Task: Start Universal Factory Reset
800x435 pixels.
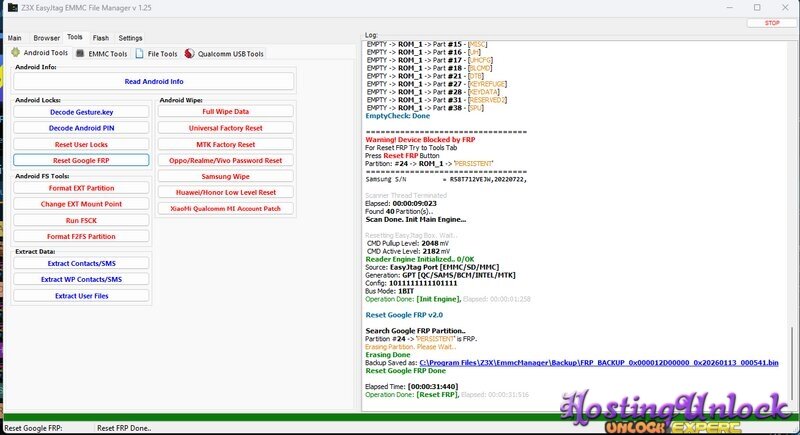Action: point(225,128)
